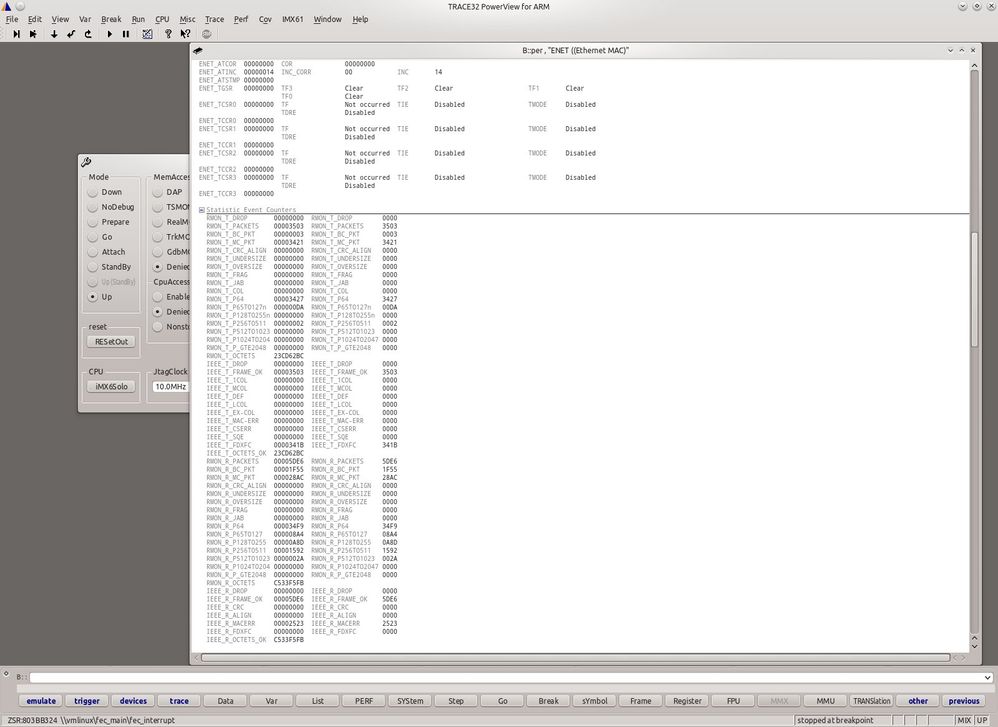Select the Up mode radio button
Screen dimensions: 998x727
pyautogui.click(x=93, y=297)
